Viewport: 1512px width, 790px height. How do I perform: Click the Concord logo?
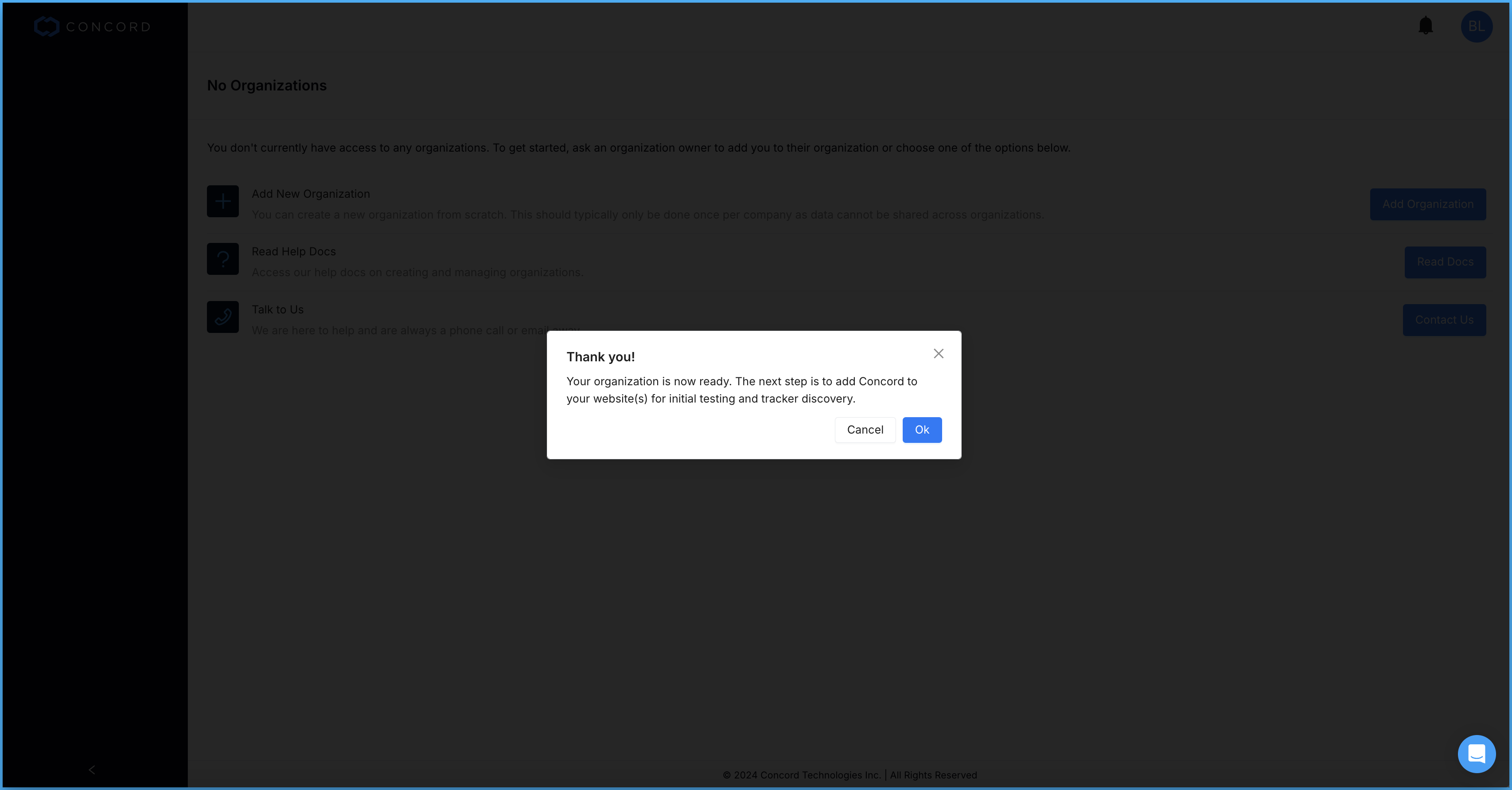[92, 27]
